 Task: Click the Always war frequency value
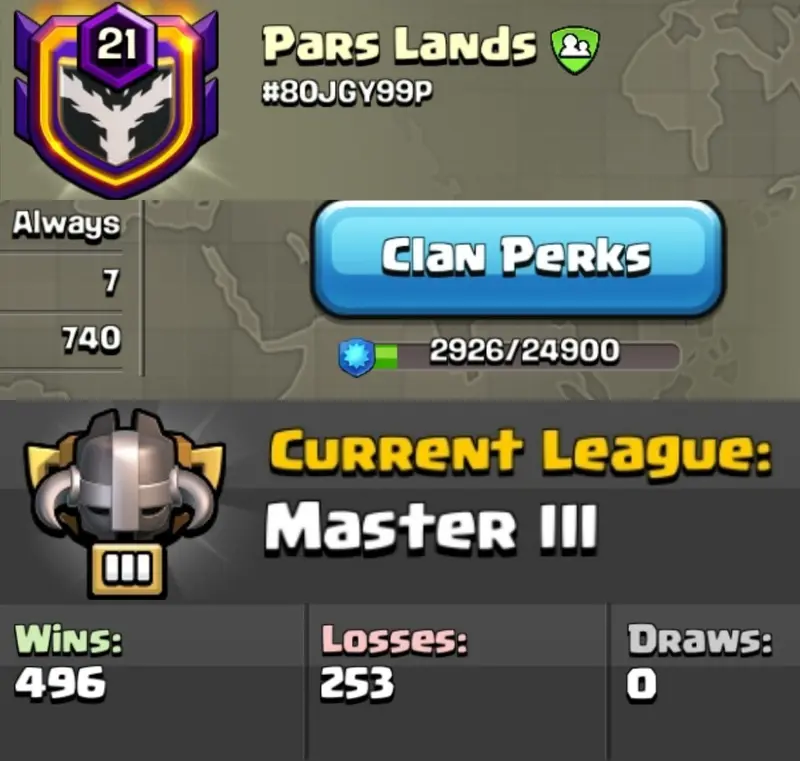[66, 225]
